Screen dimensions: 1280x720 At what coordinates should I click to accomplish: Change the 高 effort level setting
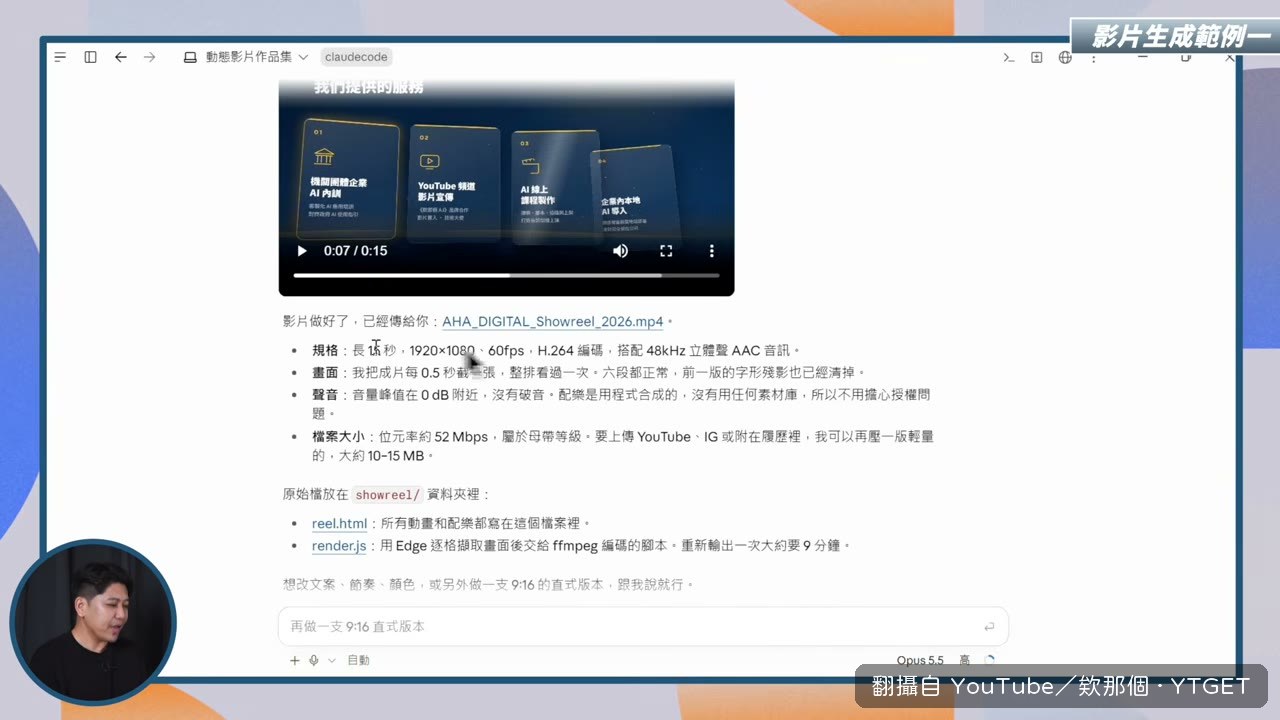click(x=965, y=660)
